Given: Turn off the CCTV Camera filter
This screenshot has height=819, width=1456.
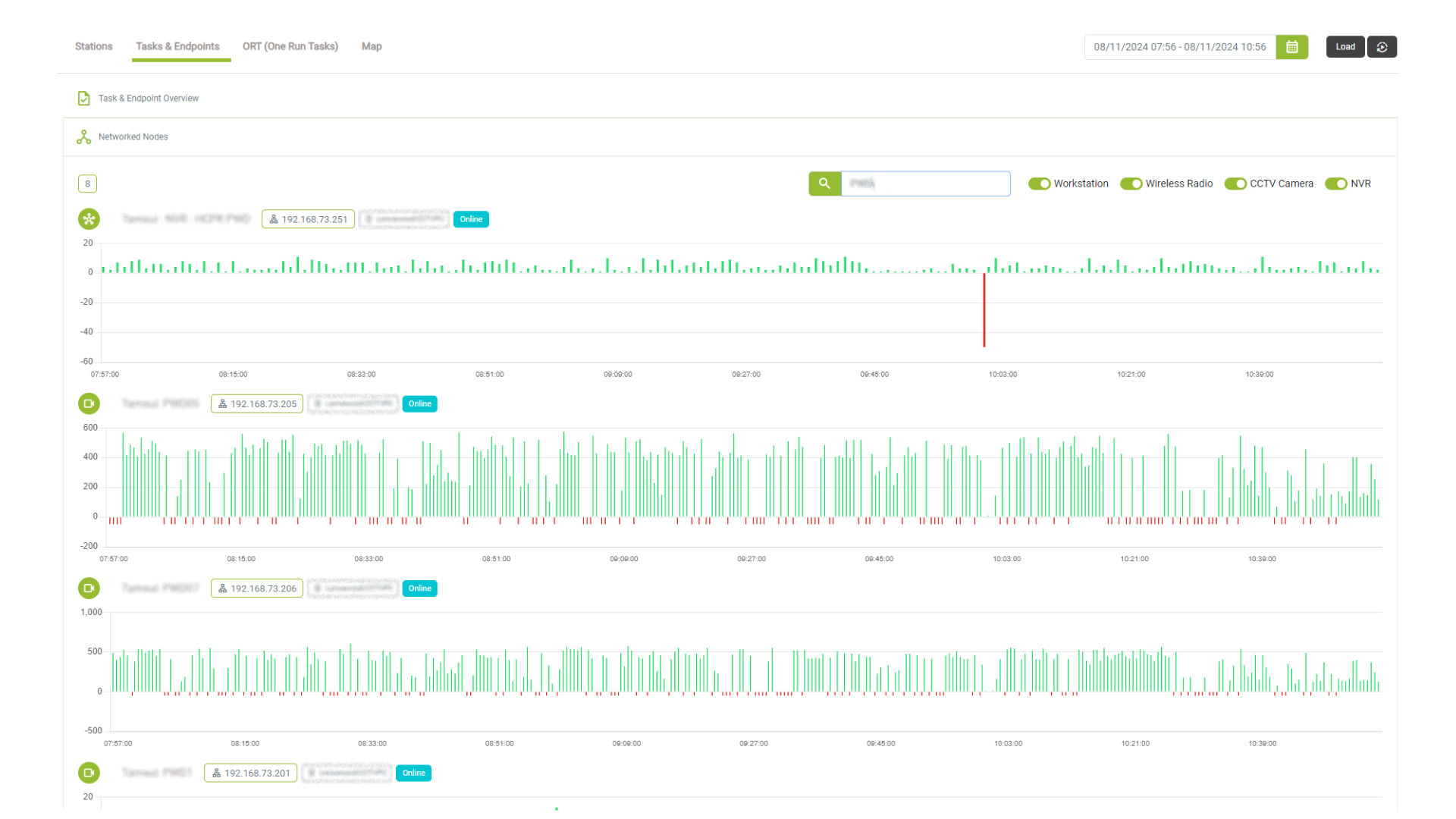Looking at the screenshot, I should pyautogui.click(x=1235, y=184).
